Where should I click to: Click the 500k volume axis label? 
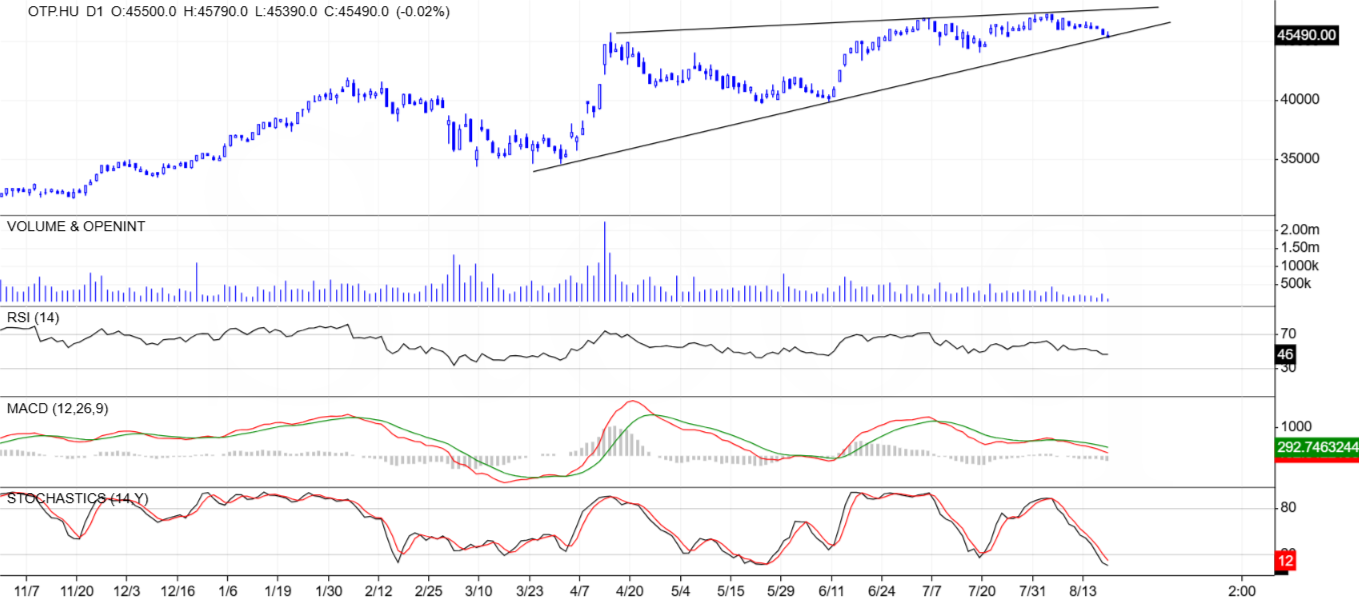(x=1298, y=284)
